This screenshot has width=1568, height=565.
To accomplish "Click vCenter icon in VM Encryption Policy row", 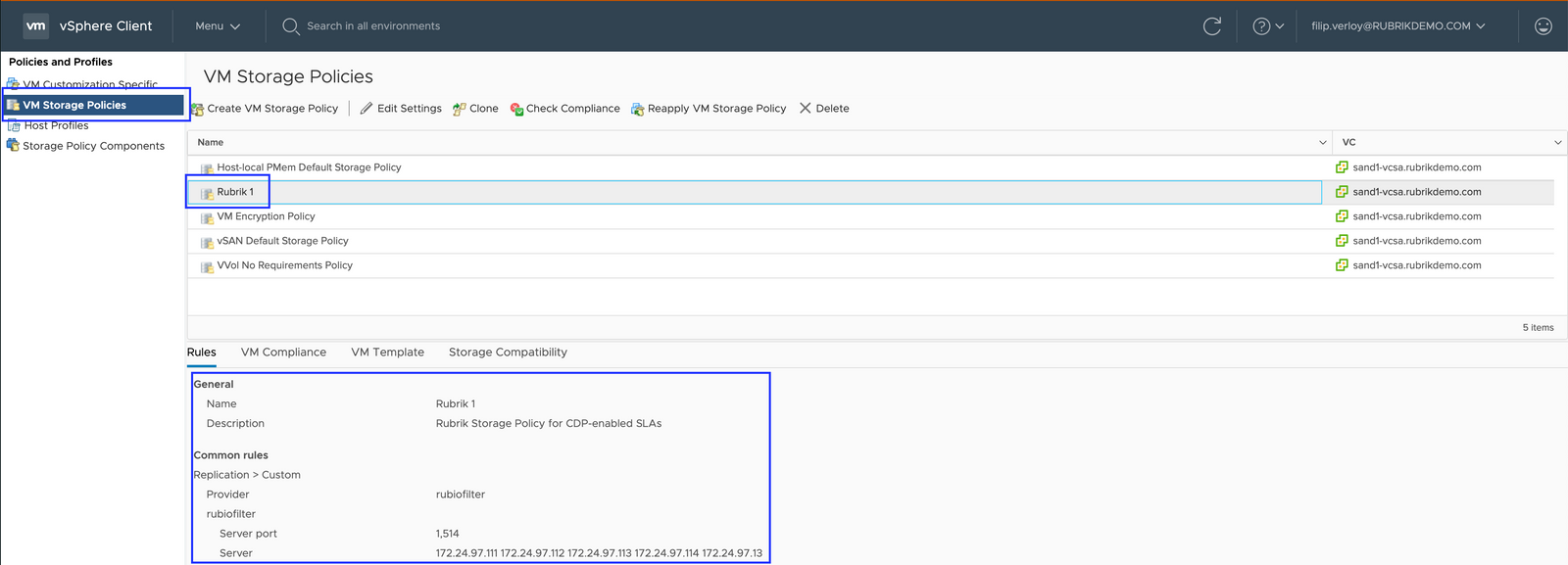I will pyautogui.click(x=1342, y=216).
